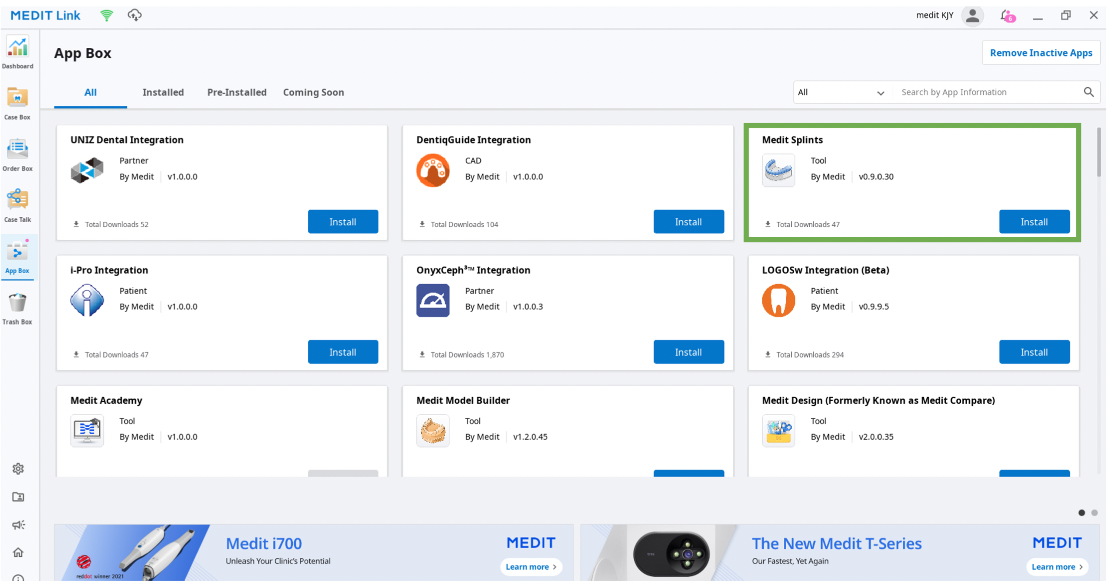Open the Coming Soon tab
Image resolution: width=1109 pixels, height=585 pixels.
tap(313, 92)
